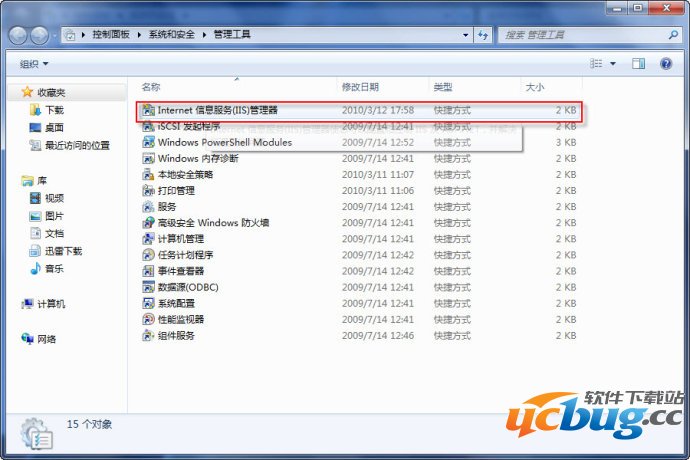Toggle the preview pane button
This screenshot has height=460, width=690.
(639, 64)
